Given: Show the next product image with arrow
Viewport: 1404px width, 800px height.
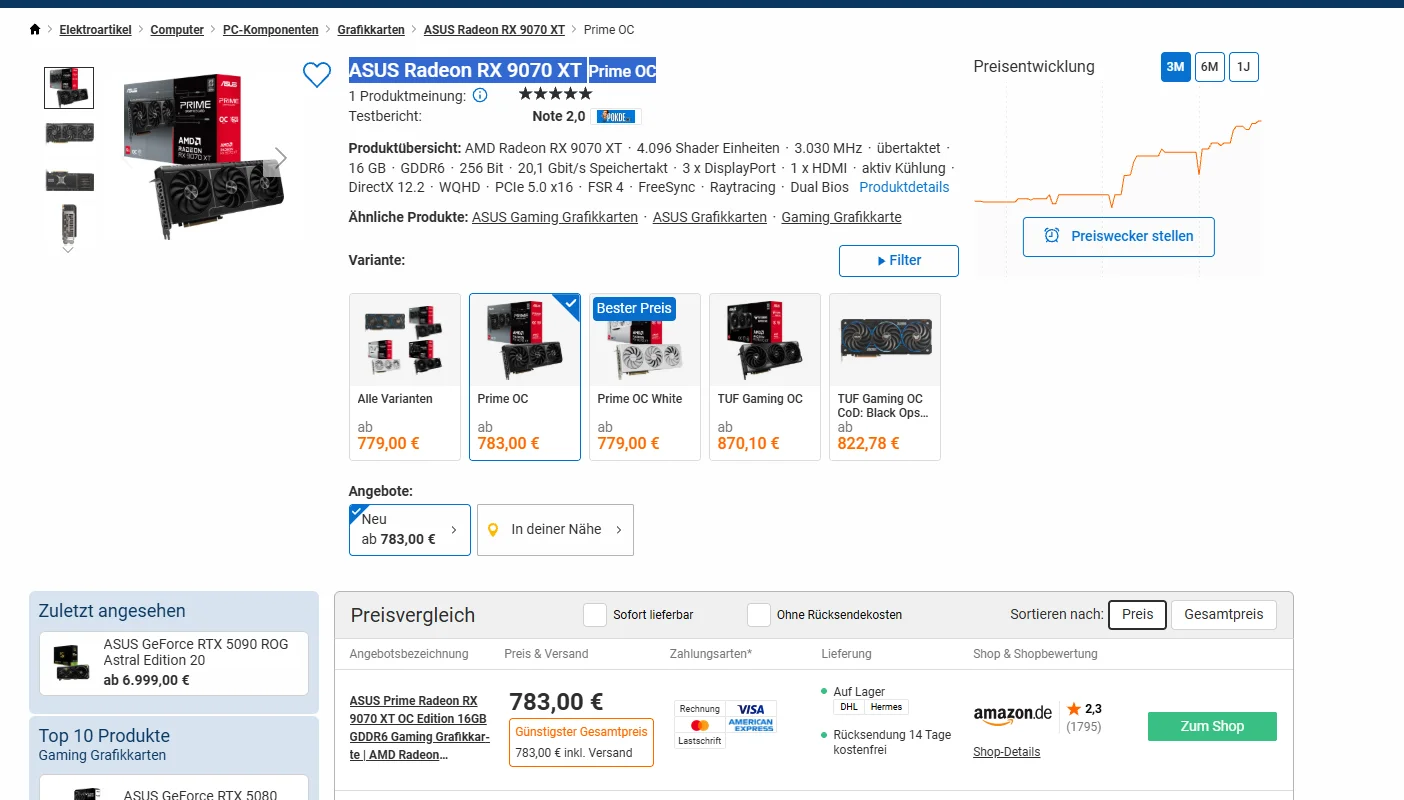Looking at the screenshot, I should tap(281, 158).
